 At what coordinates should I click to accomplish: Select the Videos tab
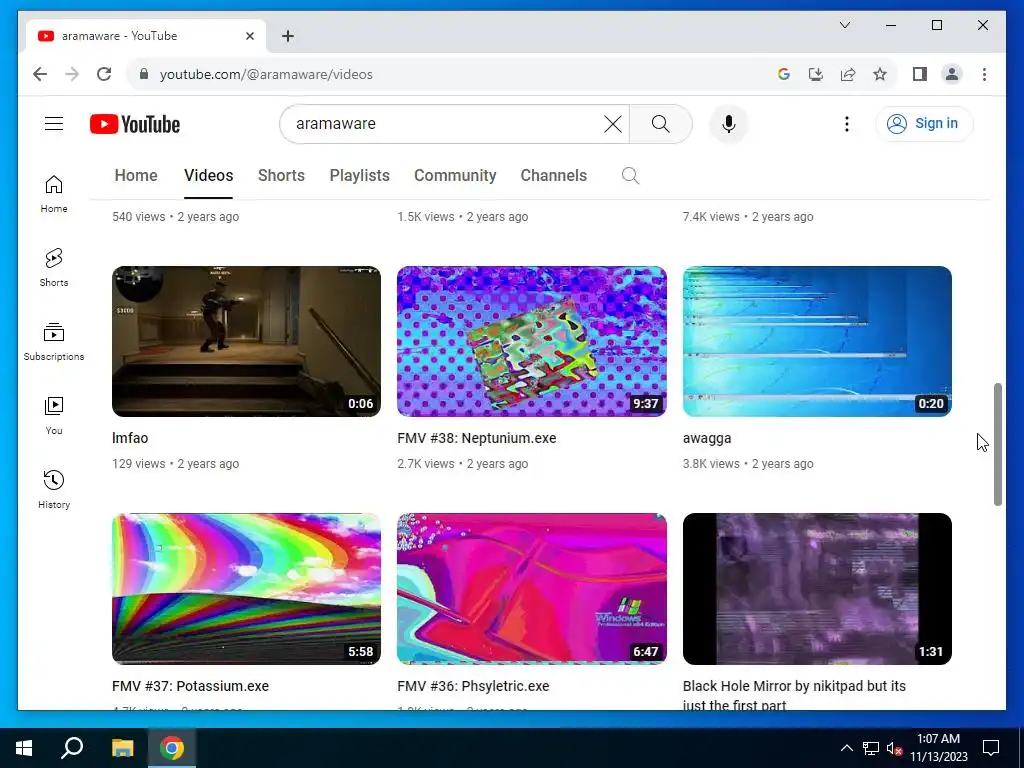208,176
